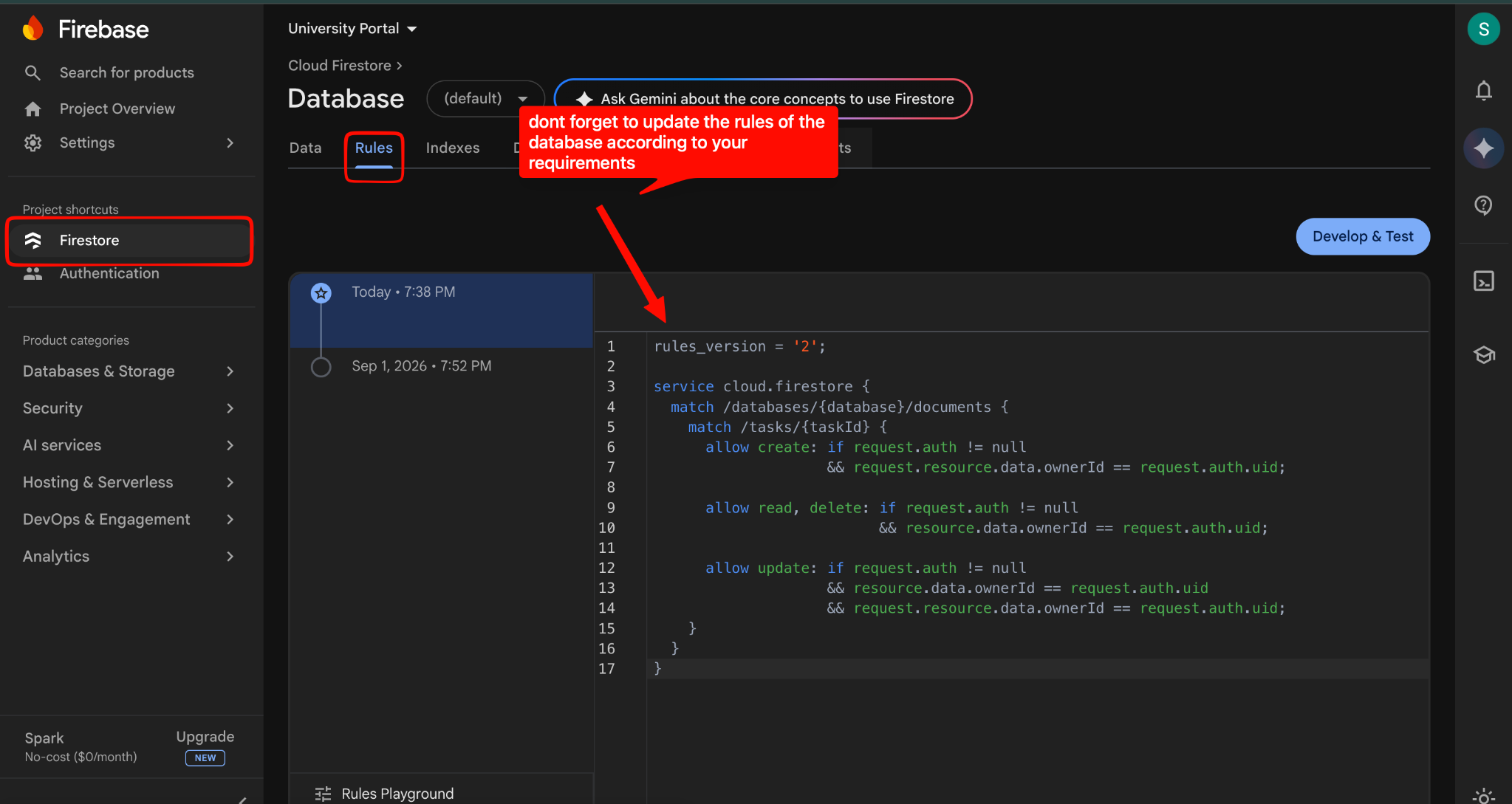Expand the Databases & Storage category
Image resolution: width=1512 pixels, height=804 pixels.
click(129, 371)
